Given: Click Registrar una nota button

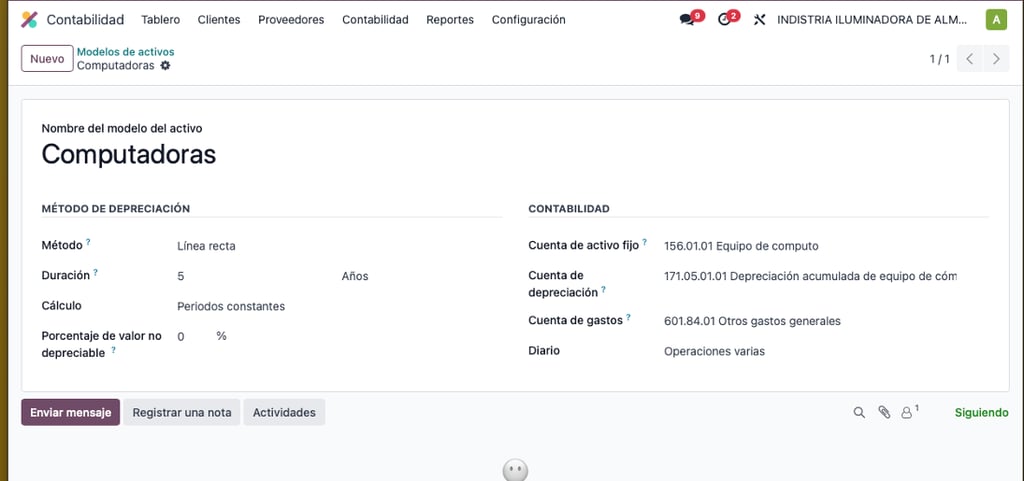Looking at the screenshot, I should click(182, 412).
